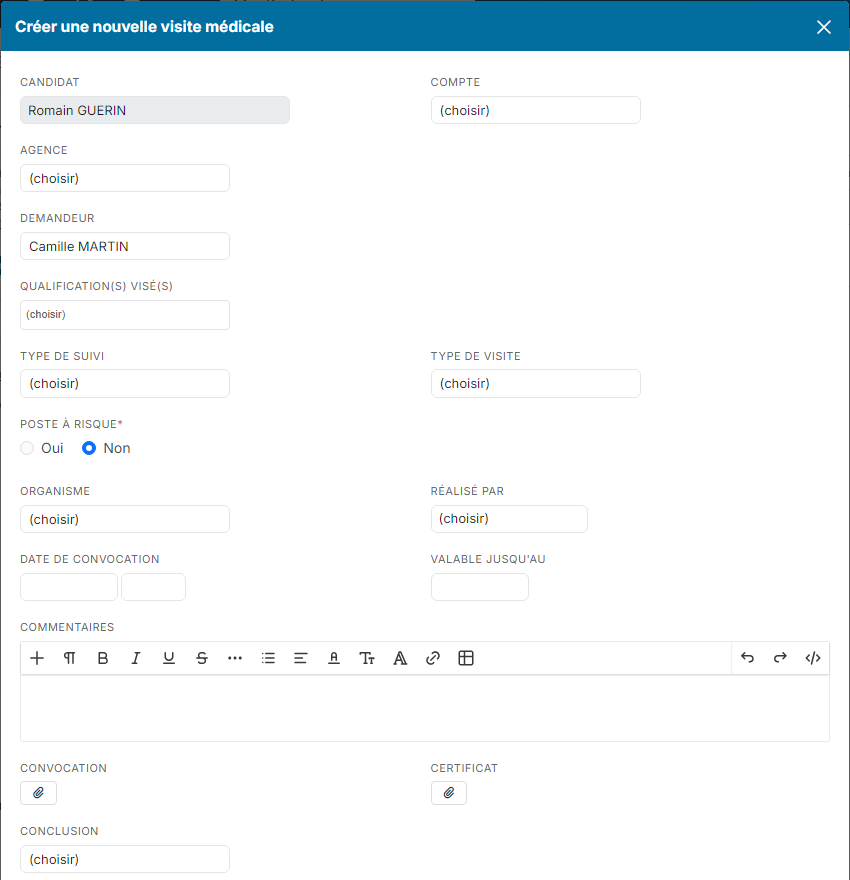850x880 pixels.
Task: Open text color tool with underlined A
Action: coord(334,658)
